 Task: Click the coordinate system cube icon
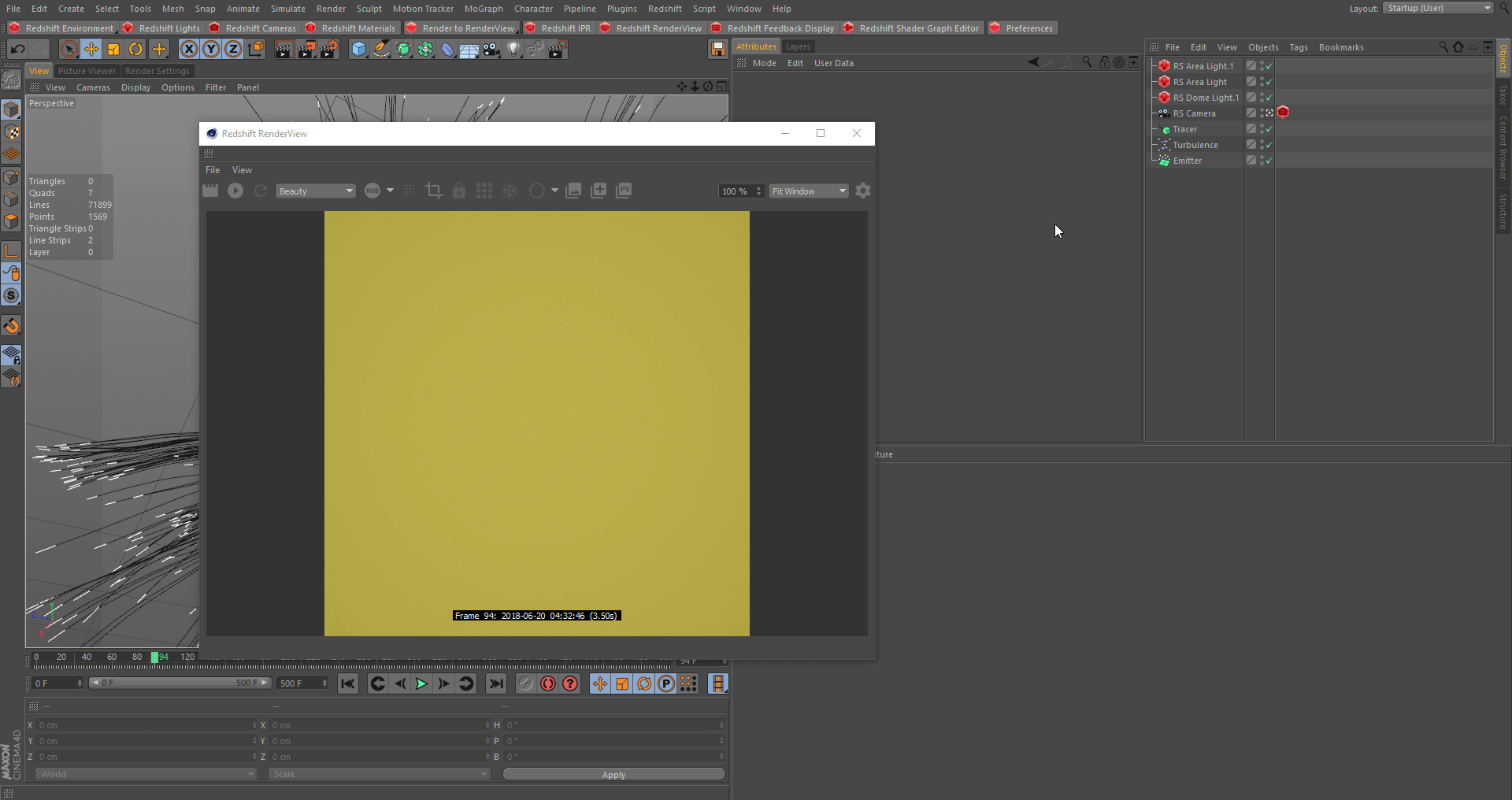(255, 50)
